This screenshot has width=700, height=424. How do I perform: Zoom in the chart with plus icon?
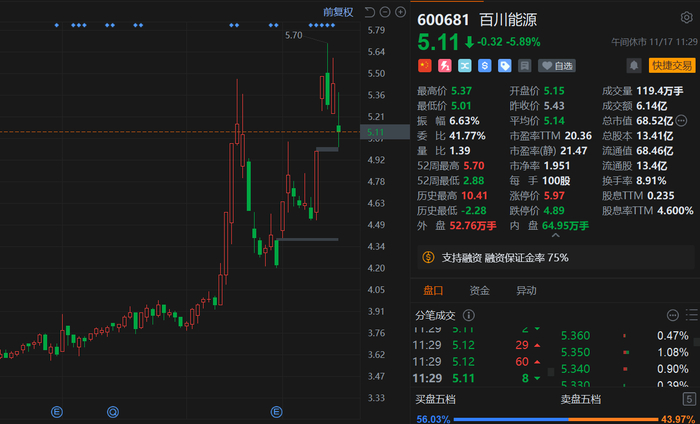[400, 12]
